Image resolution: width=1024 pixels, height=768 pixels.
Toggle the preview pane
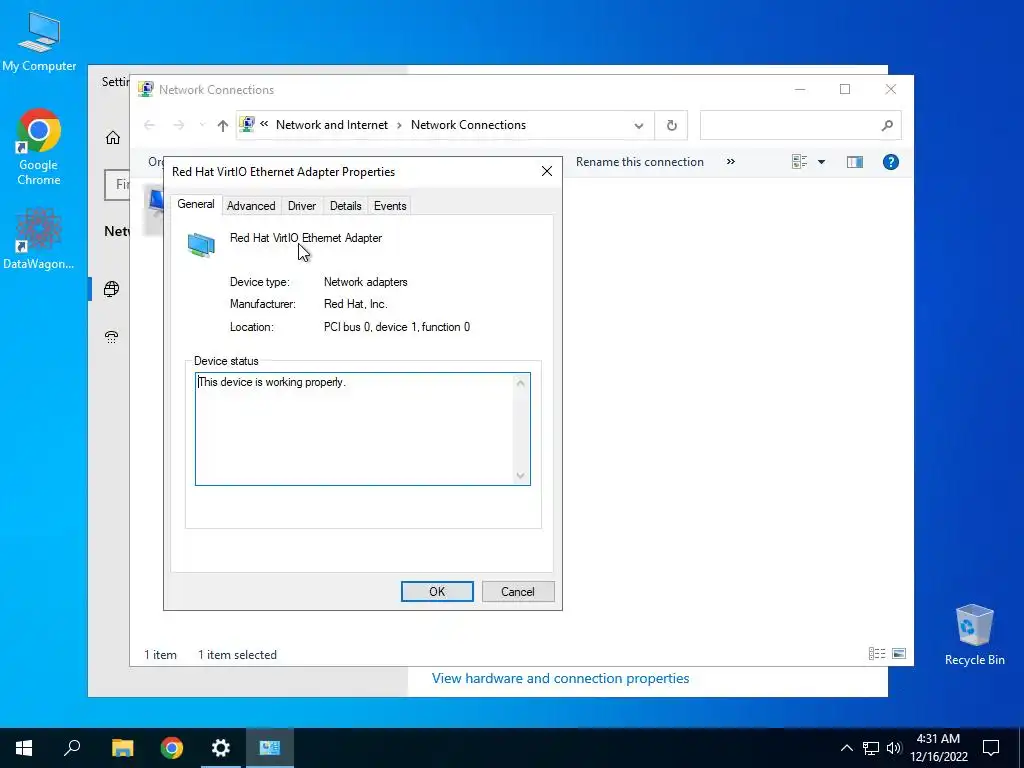(x=855, y=162)
